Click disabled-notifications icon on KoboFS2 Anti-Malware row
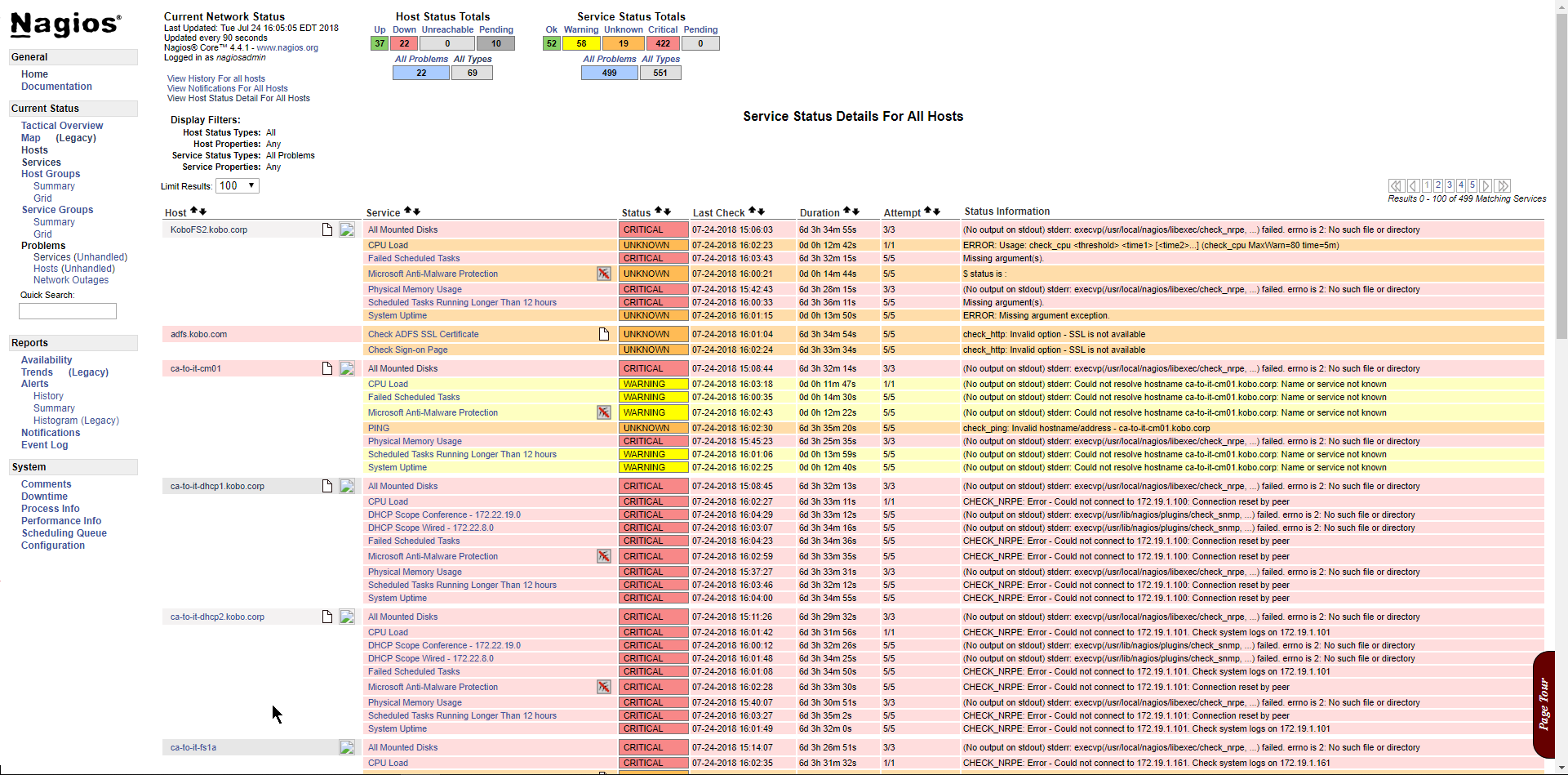Image resolution: width=1568 pixels, height=775 pixels. (603, 274)
